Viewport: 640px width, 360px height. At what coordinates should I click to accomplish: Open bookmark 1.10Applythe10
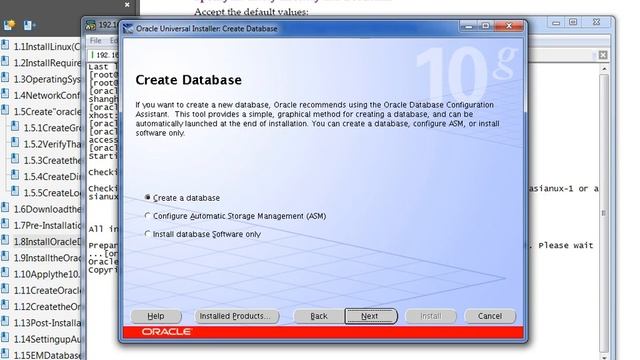(47, 274)
